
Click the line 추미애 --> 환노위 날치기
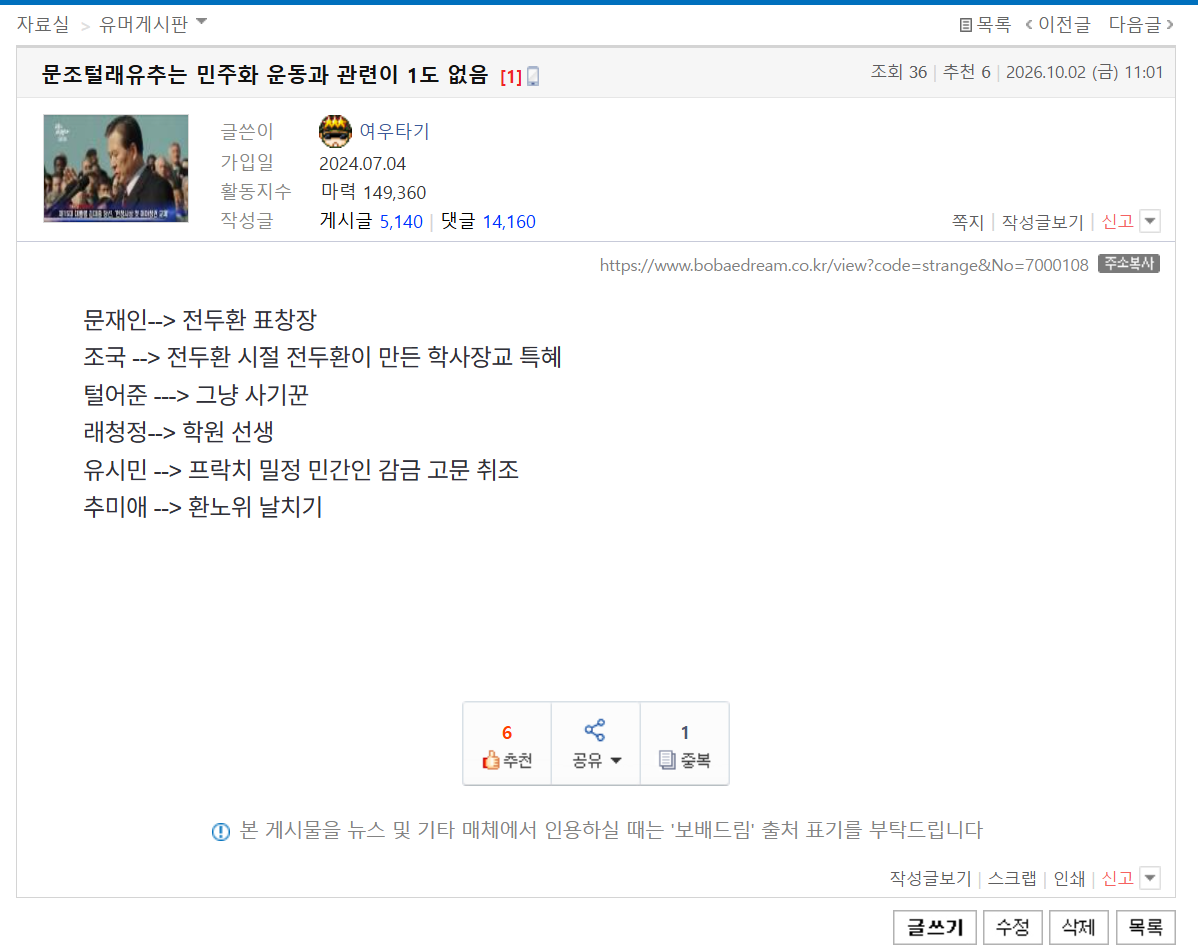[x=202, y=506]
